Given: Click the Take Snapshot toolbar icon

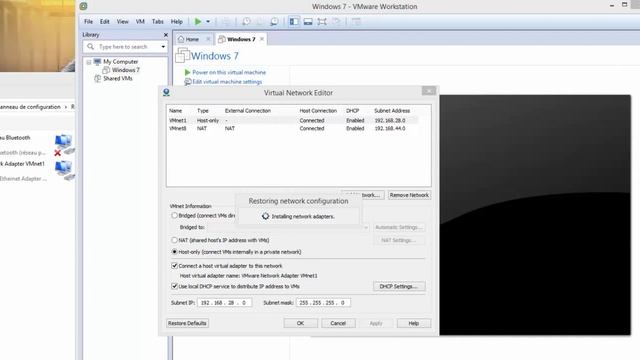Looking at the screenshot, I should coord(246,22).
